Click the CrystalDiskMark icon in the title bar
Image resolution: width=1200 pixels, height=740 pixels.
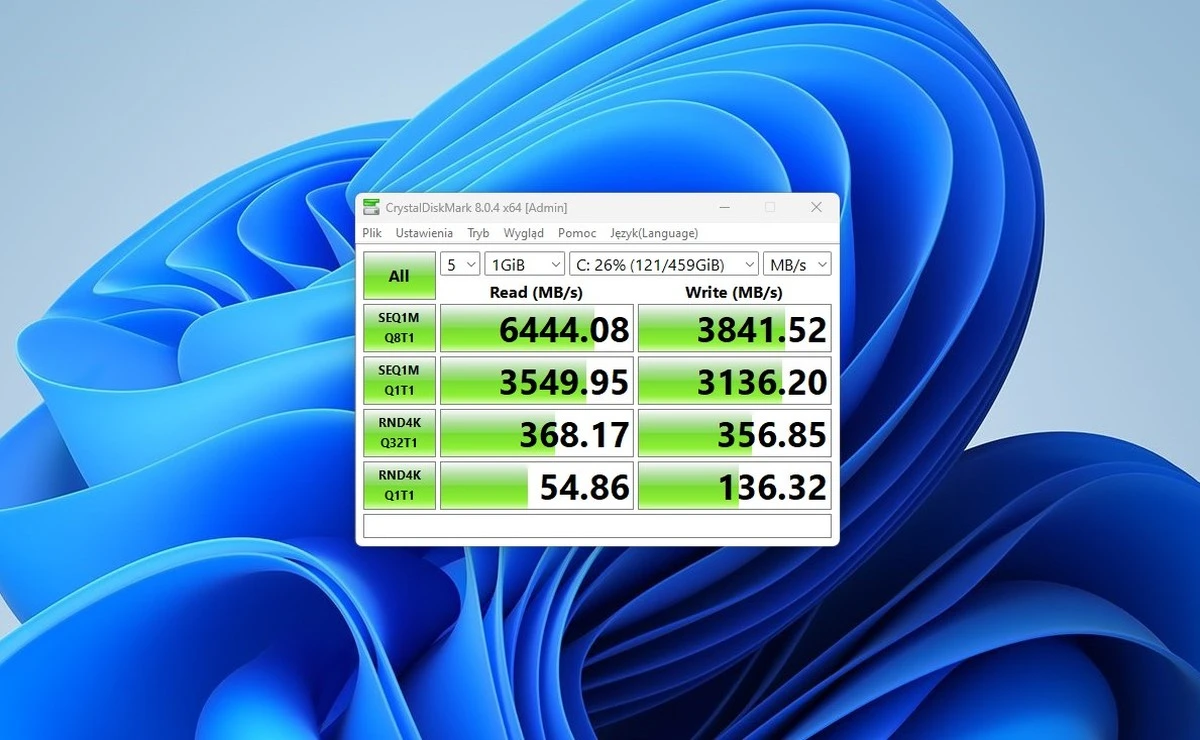point(372,206)
